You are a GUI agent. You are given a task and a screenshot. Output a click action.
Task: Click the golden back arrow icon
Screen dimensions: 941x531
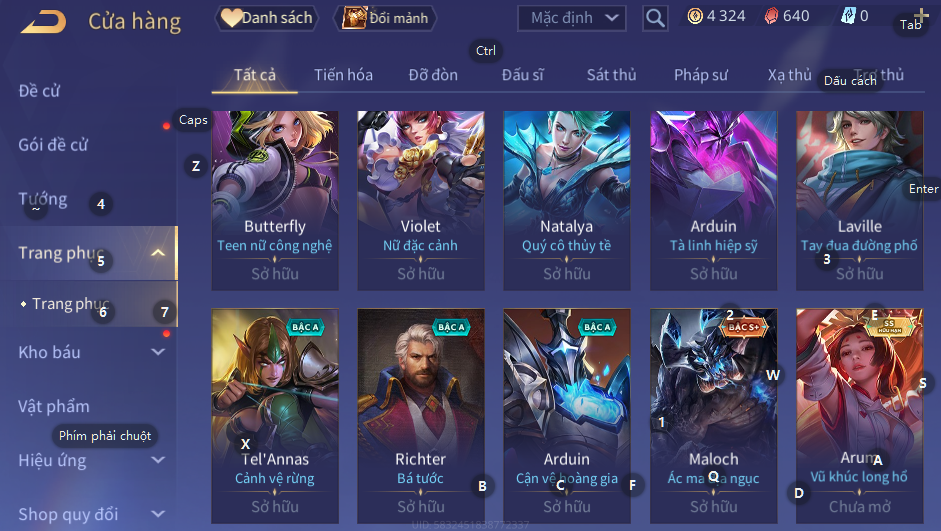pyautogui.click(x=43, y=22)
